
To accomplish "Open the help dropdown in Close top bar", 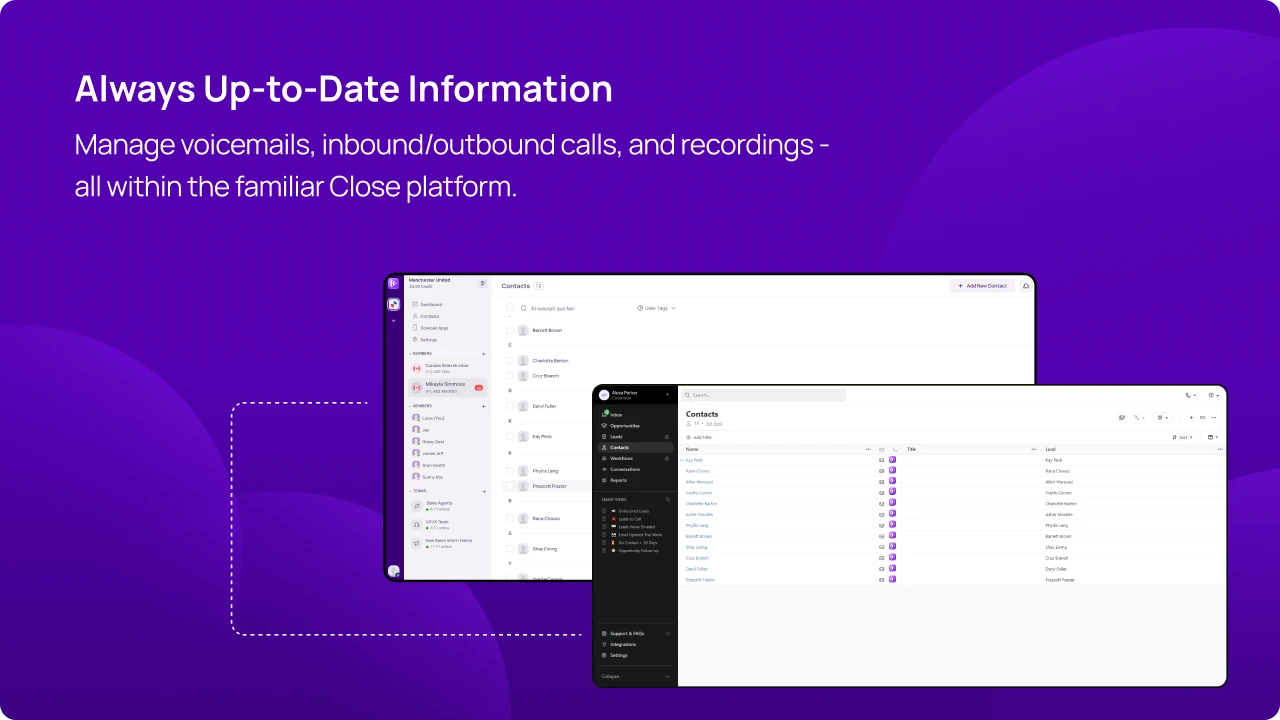I will pyautogui.click(x=1214, y=395).
